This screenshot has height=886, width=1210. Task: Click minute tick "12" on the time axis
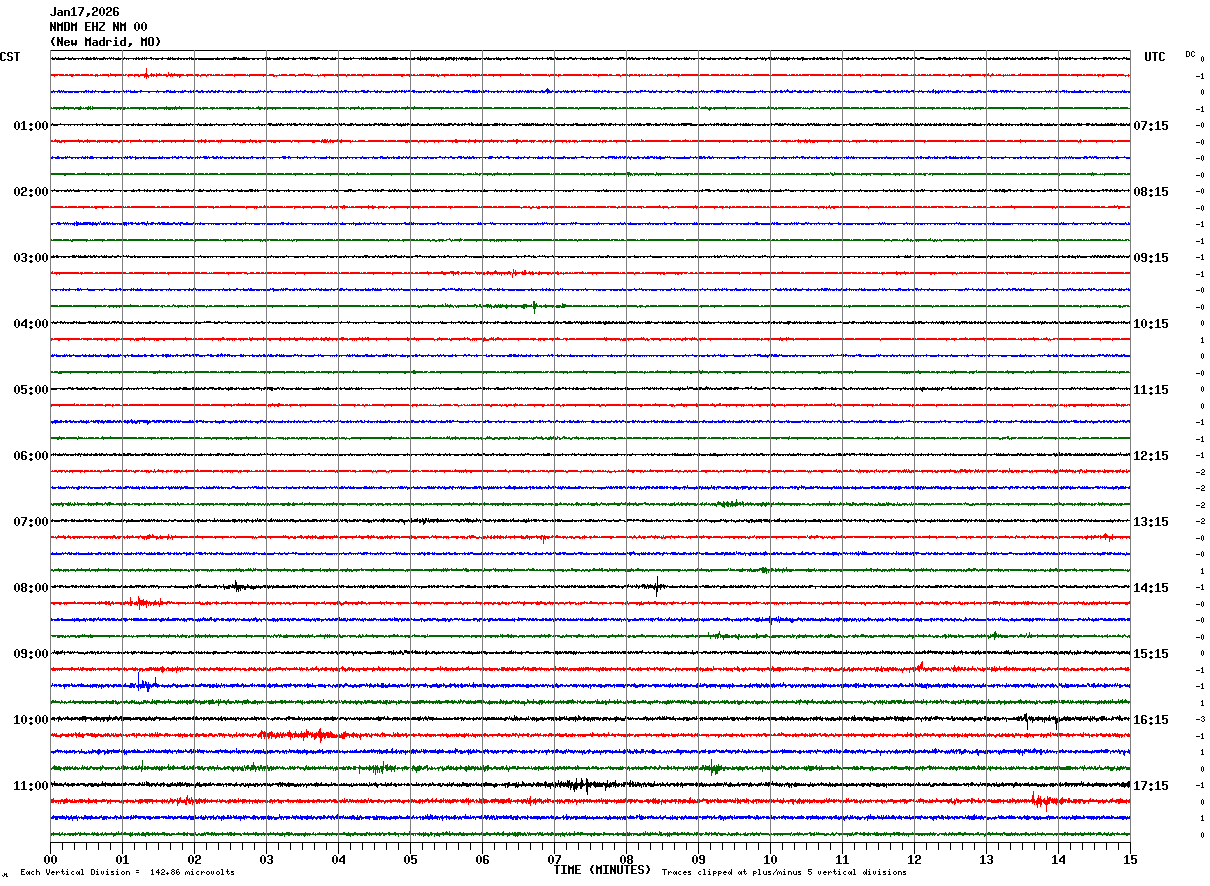(x=914, y=858)
